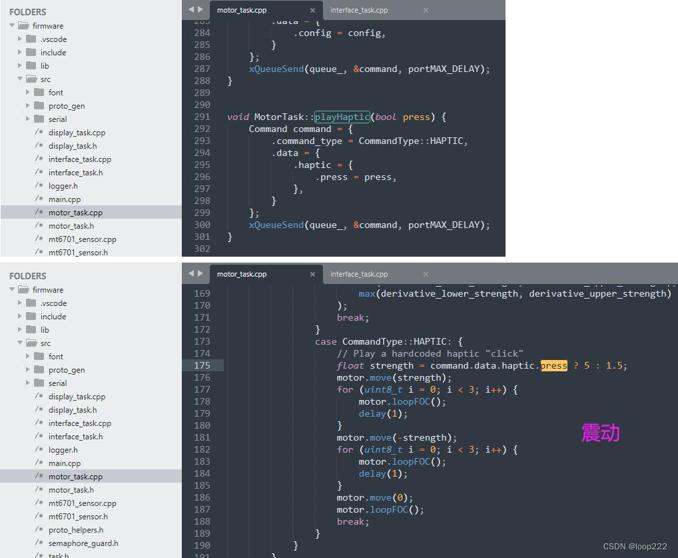
Task: Click the playHaptic function name on line 291
Action: click(342, 117)
